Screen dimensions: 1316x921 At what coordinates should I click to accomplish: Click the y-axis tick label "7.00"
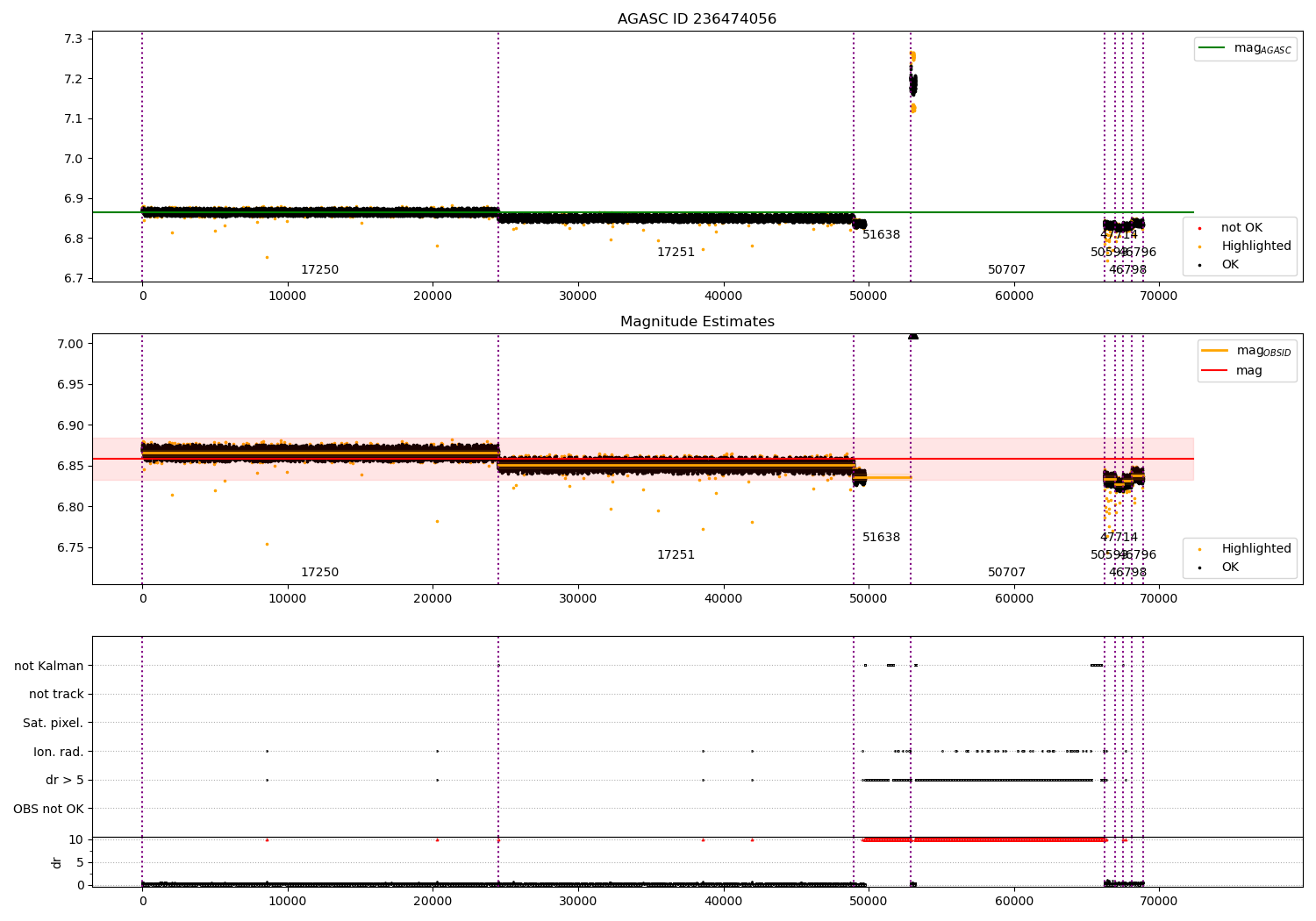pyautogui.click(x=70, y=344)
